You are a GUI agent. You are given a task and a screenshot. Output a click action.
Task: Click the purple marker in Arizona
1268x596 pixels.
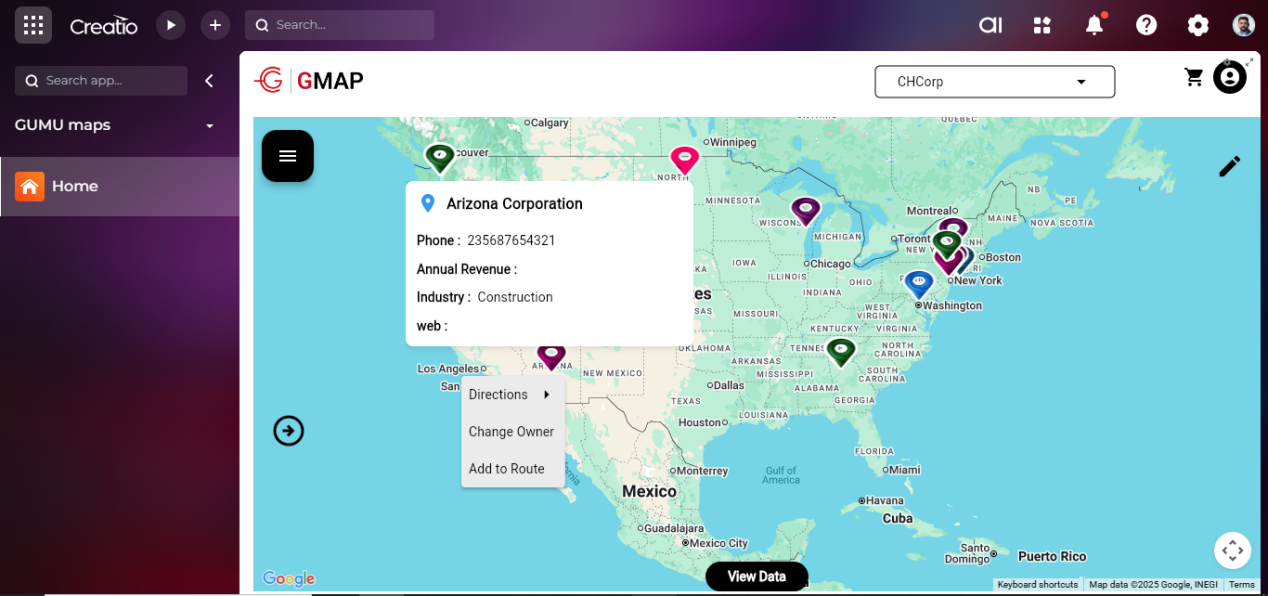[551, 355]
